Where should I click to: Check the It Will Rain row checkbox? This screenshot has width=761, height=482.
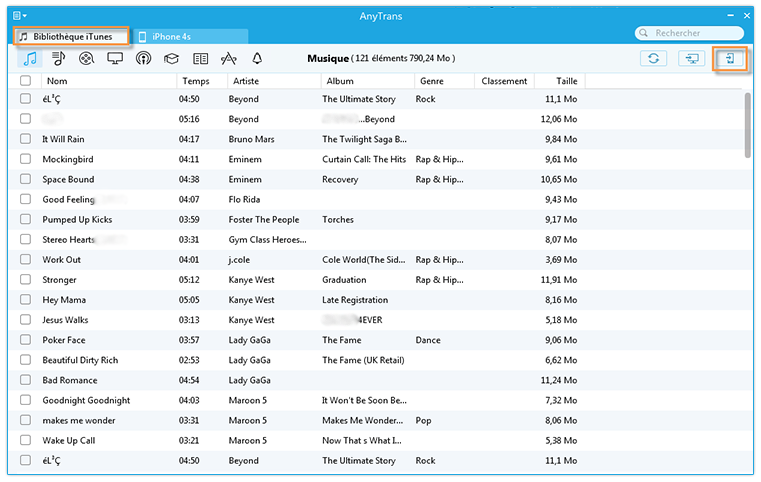pos(26,139)
